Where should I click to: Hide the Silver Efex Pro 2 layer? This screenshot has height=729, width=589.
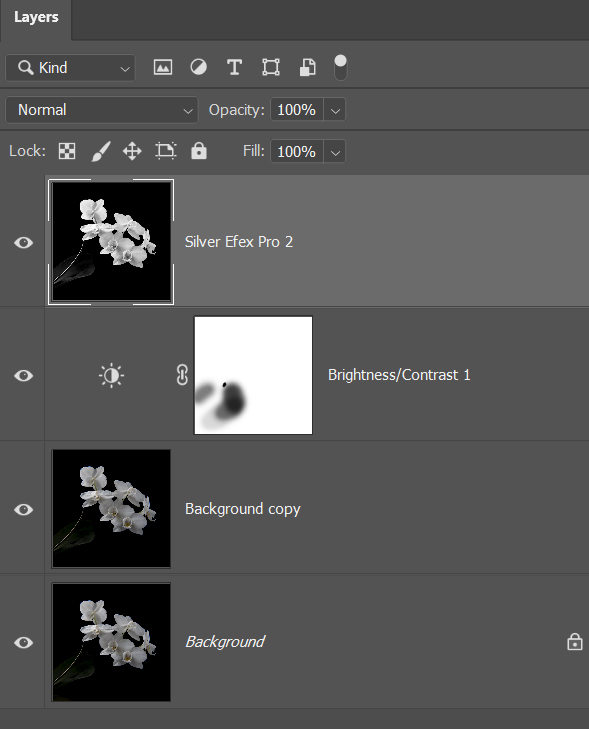point(23,242)
